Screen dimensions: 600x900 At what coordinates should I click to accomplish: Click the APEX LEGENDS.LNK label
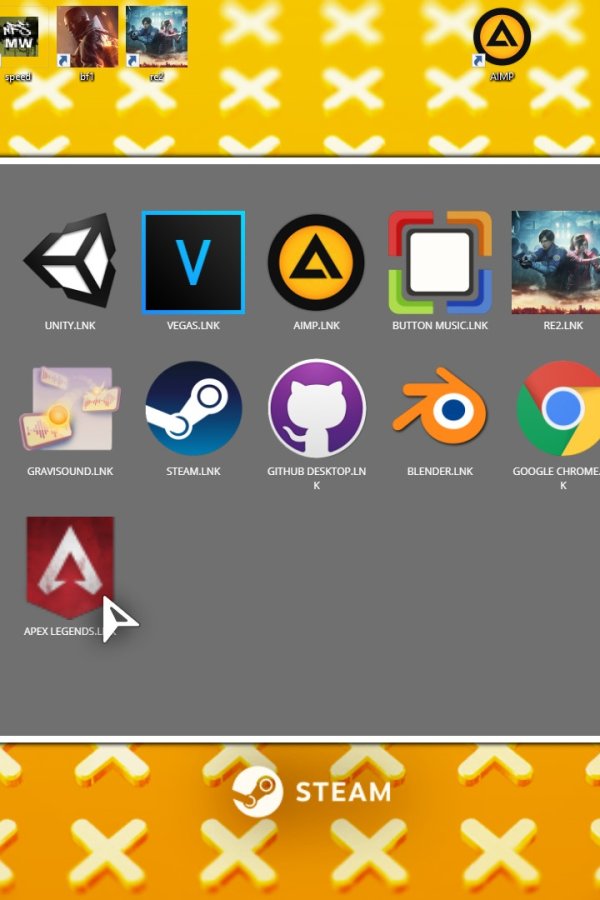[70, 631]
